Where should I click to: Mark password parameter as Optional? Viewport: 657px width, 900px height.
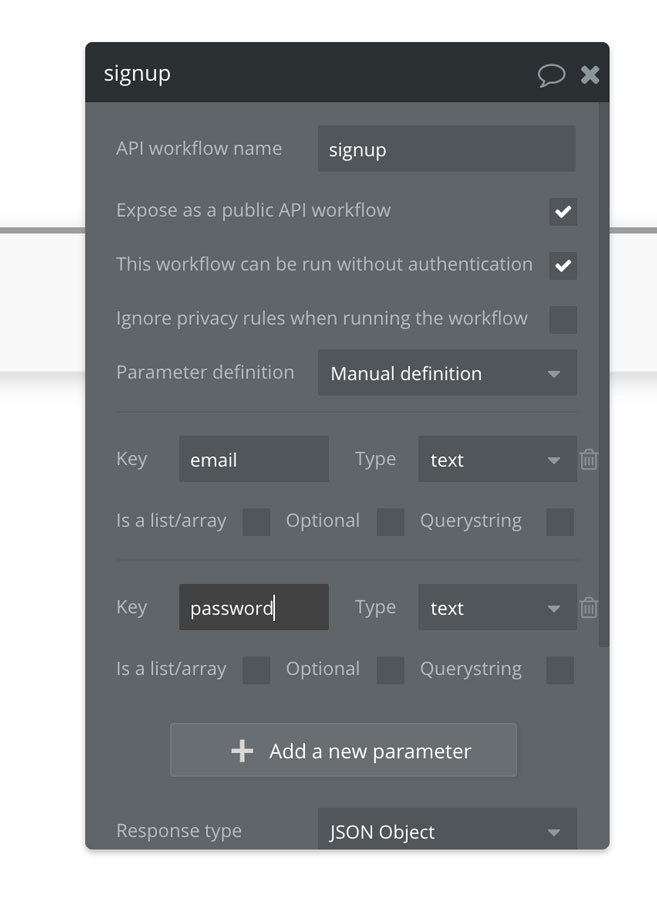coord(390,670)
